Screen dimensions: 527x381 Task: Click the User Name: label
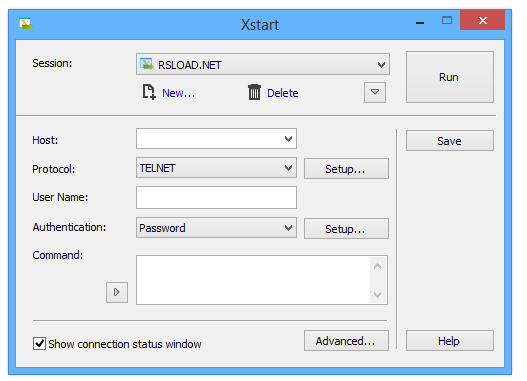coord(60,197)
